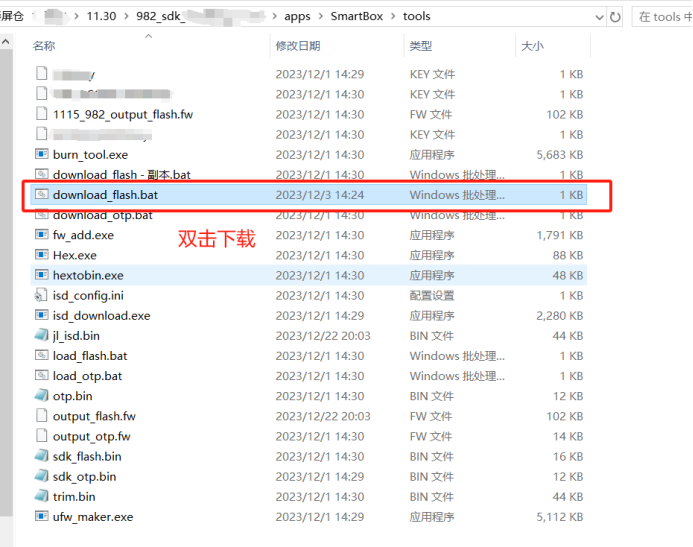Screen dimensions: 693x547
Task: Click the output_otp.fw file icon
Action: coord(42,436)
